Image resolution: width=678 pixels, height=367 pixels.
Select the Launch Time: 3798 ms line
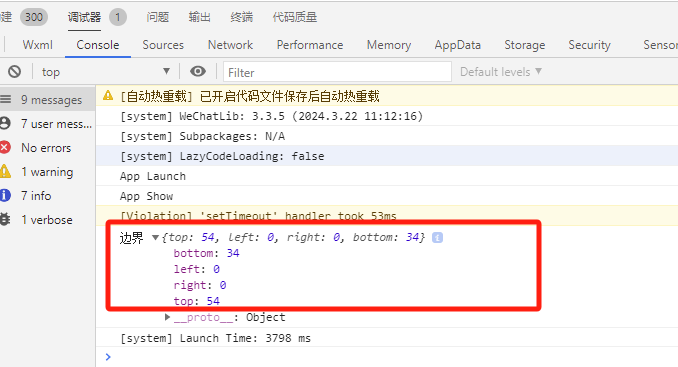215,338
